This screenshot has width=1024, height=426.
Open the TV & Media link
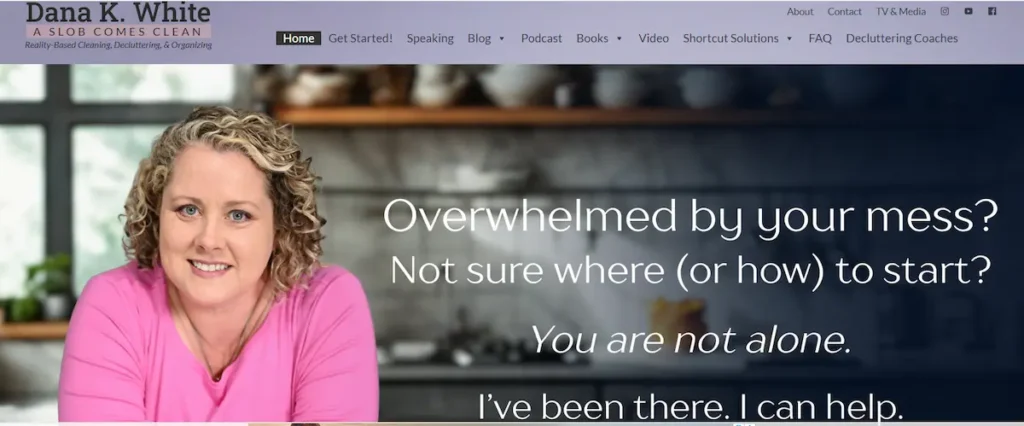click(x=901, y=11)
